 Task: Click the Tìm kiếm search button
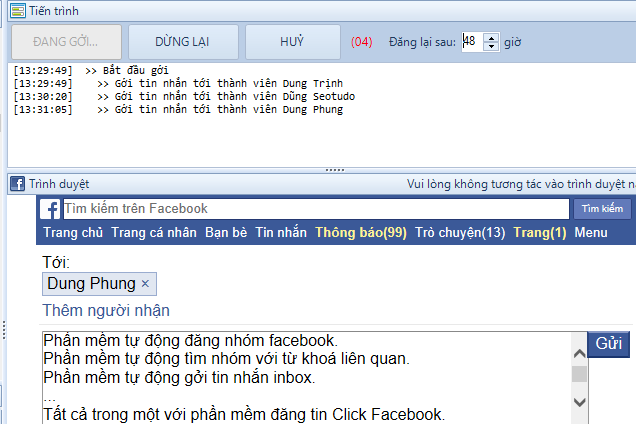coord(602,209)
